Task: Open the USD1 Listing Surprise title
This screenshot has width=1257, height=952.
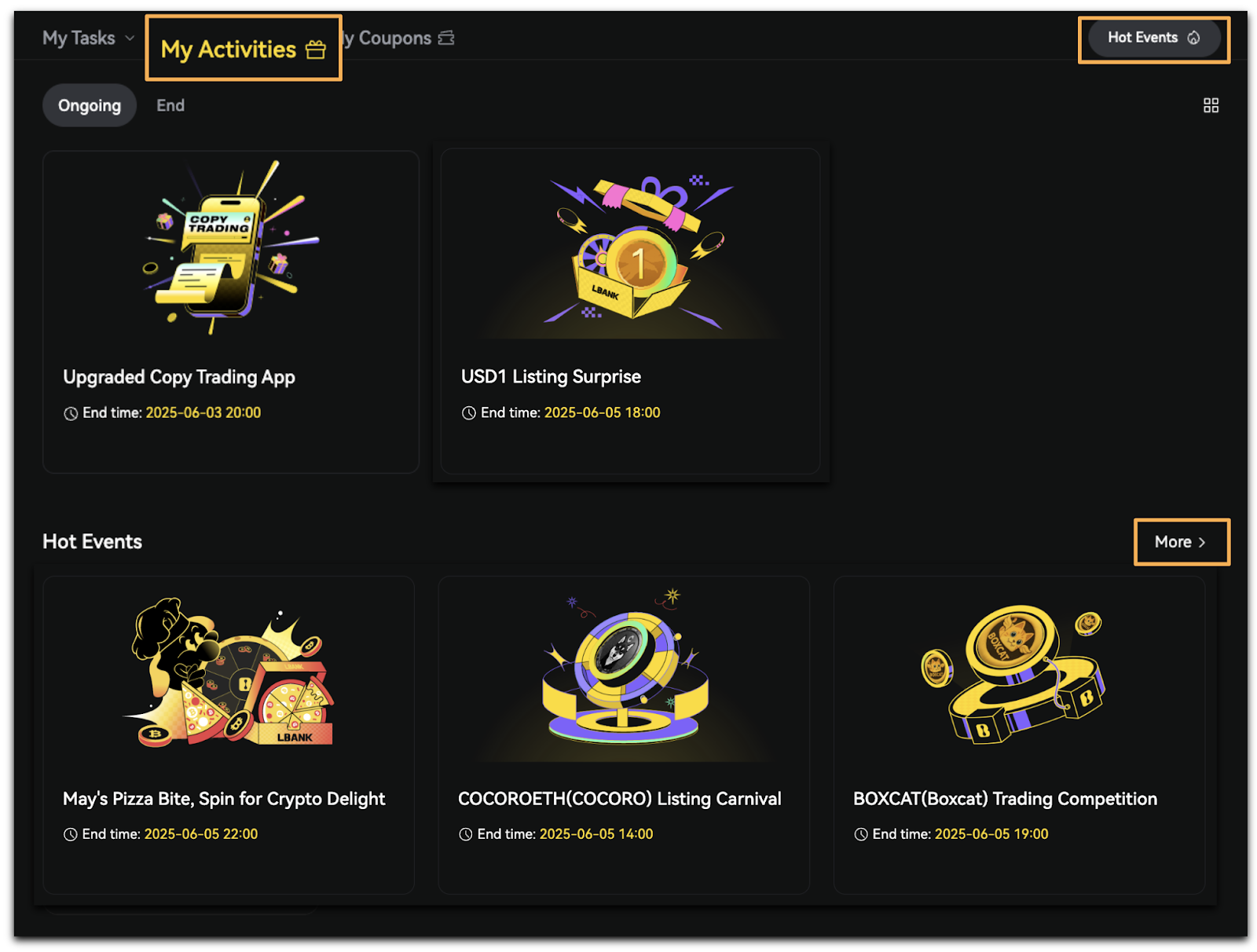Action: point(551,377)
